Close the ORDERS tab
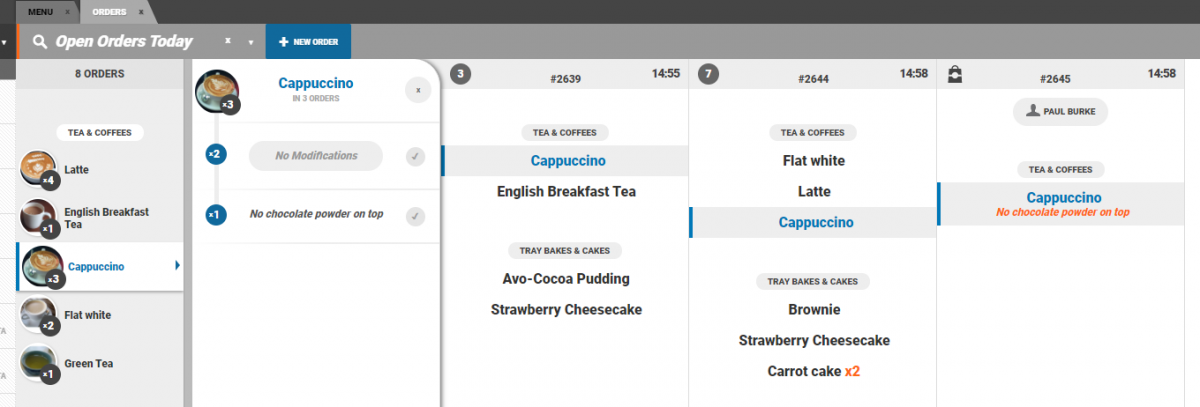Screen dimensions: 1200x407 click(141, 12)
